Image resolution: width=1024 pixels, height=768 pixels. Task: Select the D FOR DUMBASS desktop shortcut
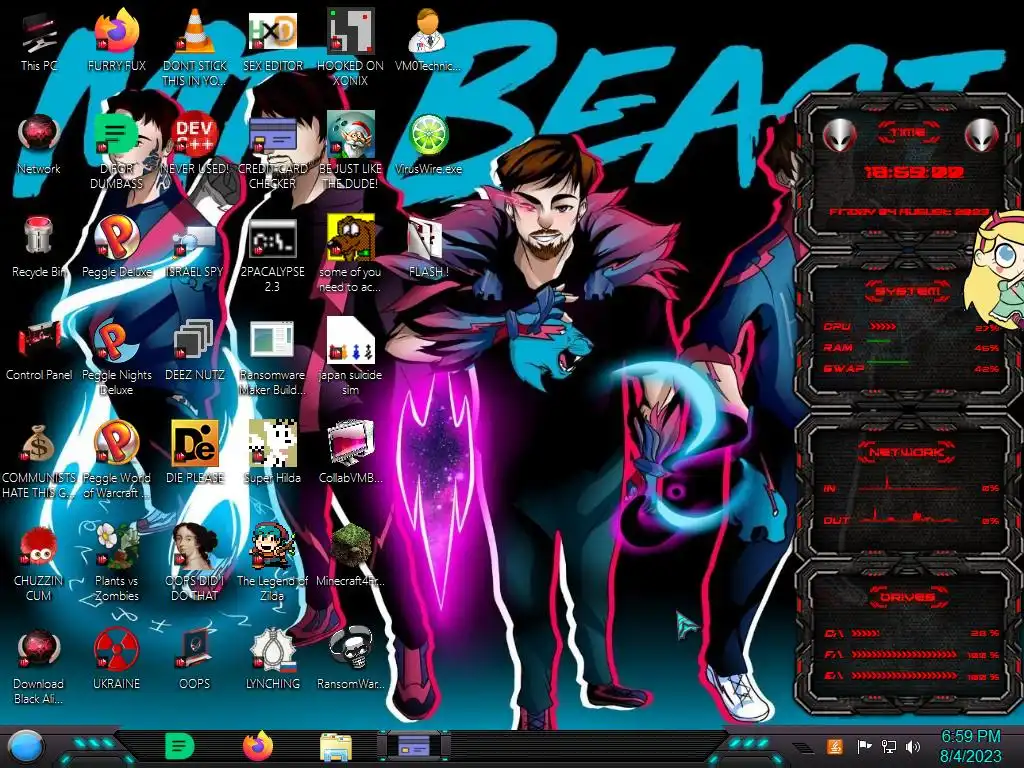point(116,152)
